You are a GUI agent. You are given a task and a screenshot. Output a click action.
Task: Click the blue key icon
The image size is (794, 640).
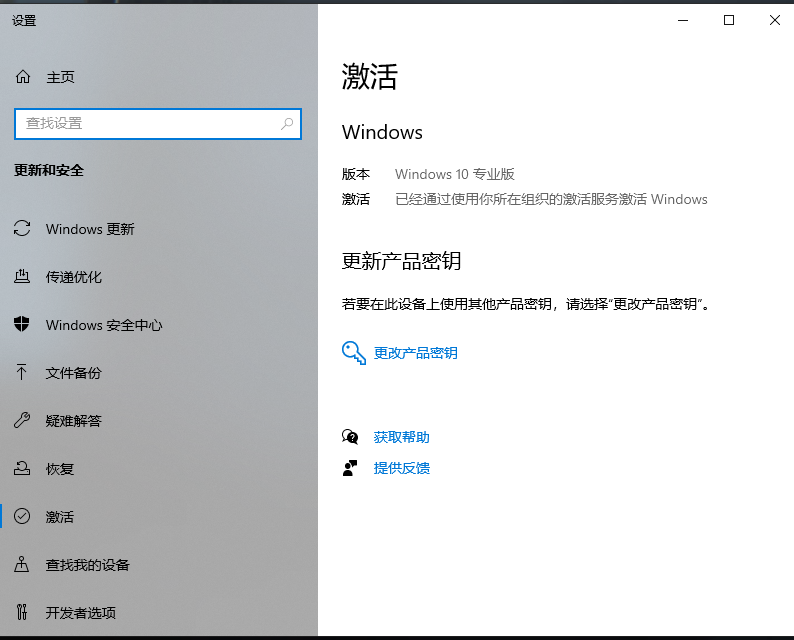pos(353,353)
